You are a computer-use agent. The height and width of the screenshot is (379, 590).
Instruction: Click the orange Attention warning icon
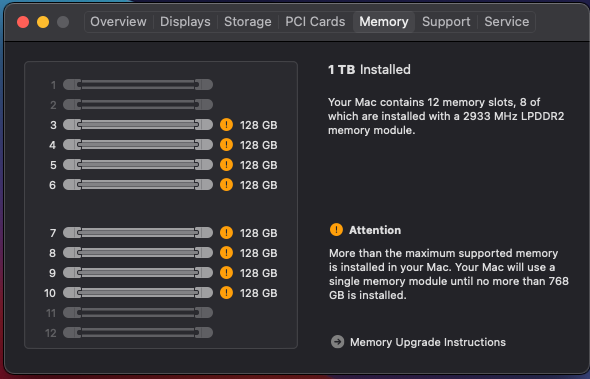coord(336,230)
